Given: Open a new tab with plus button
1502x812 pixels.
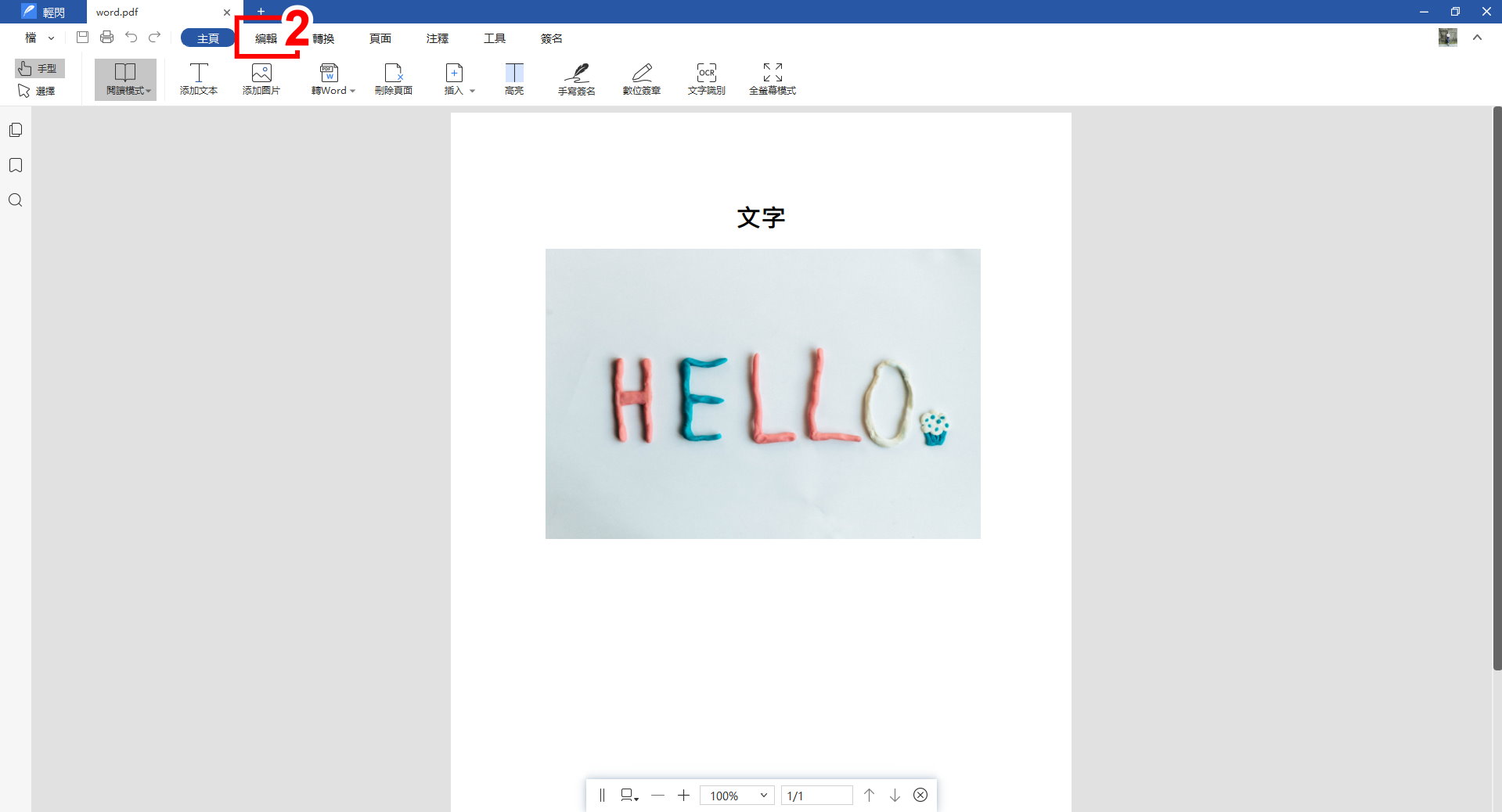Looking at the screenshot, I should [x=261, y=11].
